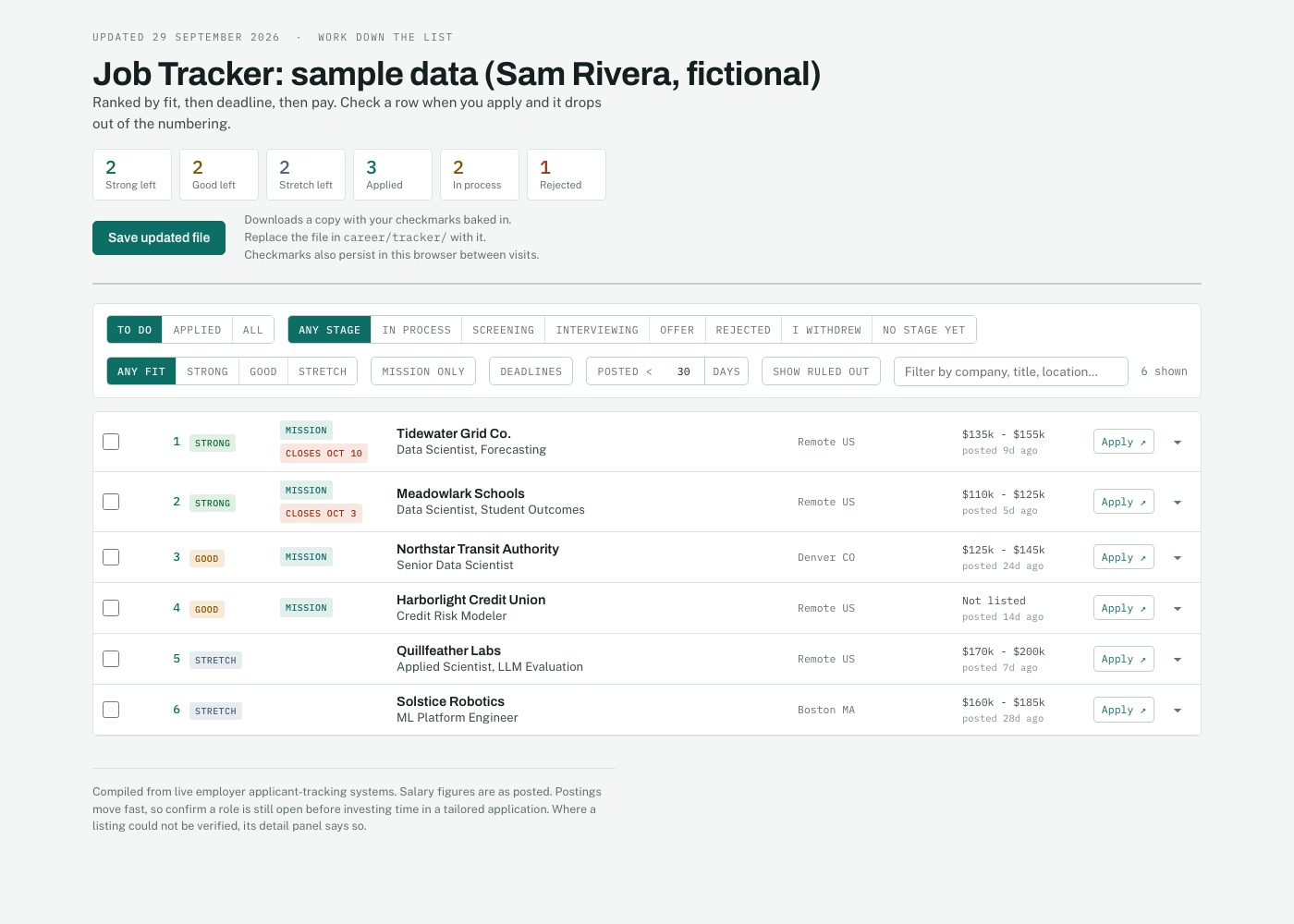The image size is (1294, 924).
Task: Filter by Stretch fit
Action: [323, 371]
